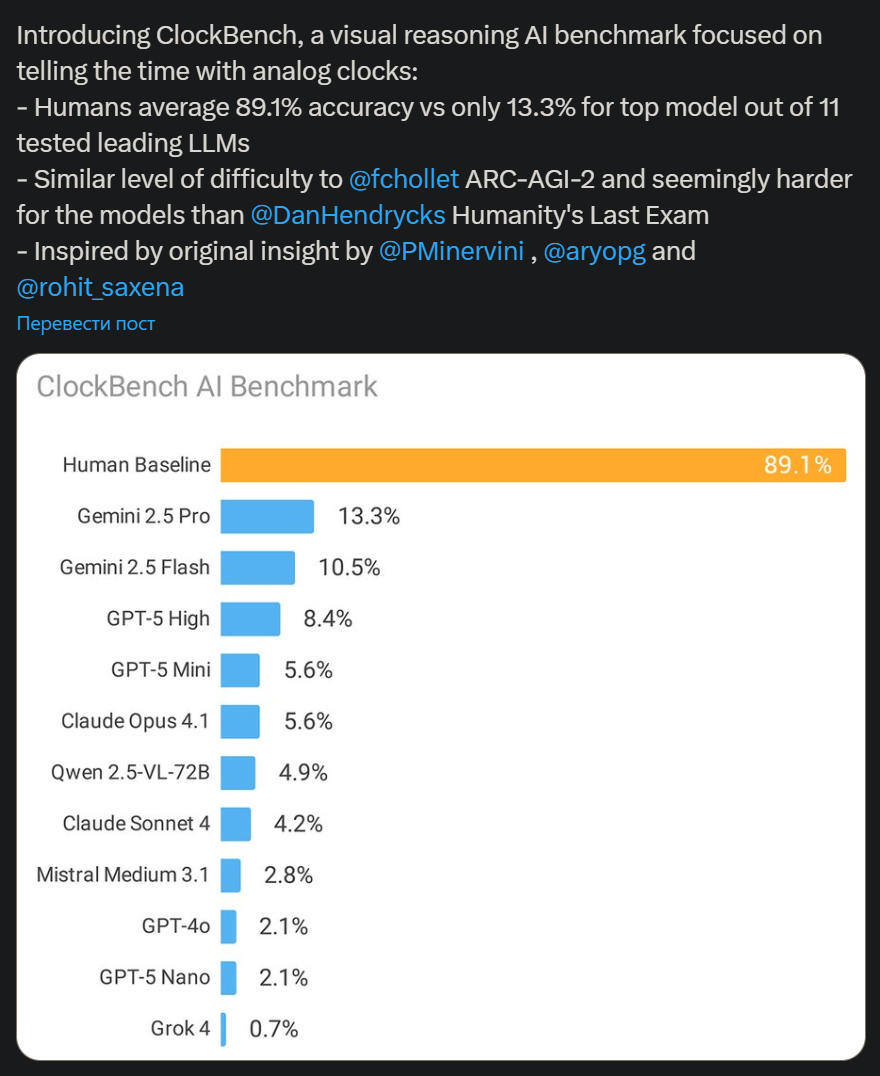Screen dimensions: 880x1076
Task: Select the Grok 4 label
Action: click(180, 1028)
